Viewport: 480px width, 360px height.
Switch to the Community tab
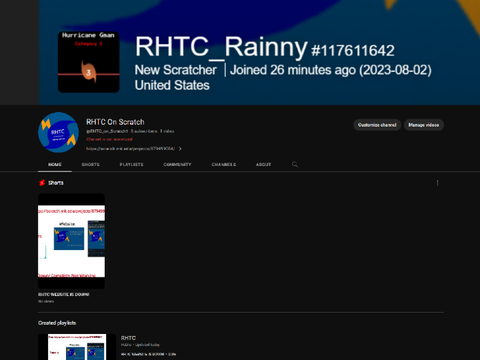coord(177,164)
